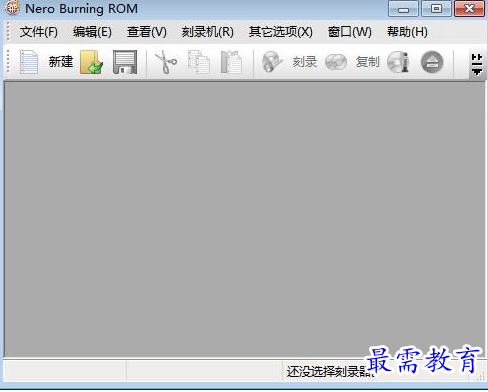Click the Nero Burning ROM title icon

12,8
